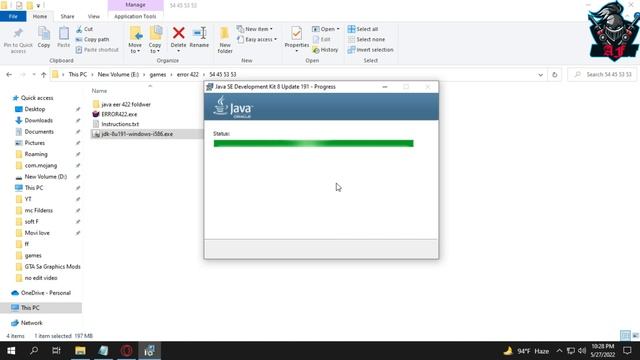Click 'games' in the address path
The height and width of the screenshot is (360, 640).
click(x=158, y=74)
